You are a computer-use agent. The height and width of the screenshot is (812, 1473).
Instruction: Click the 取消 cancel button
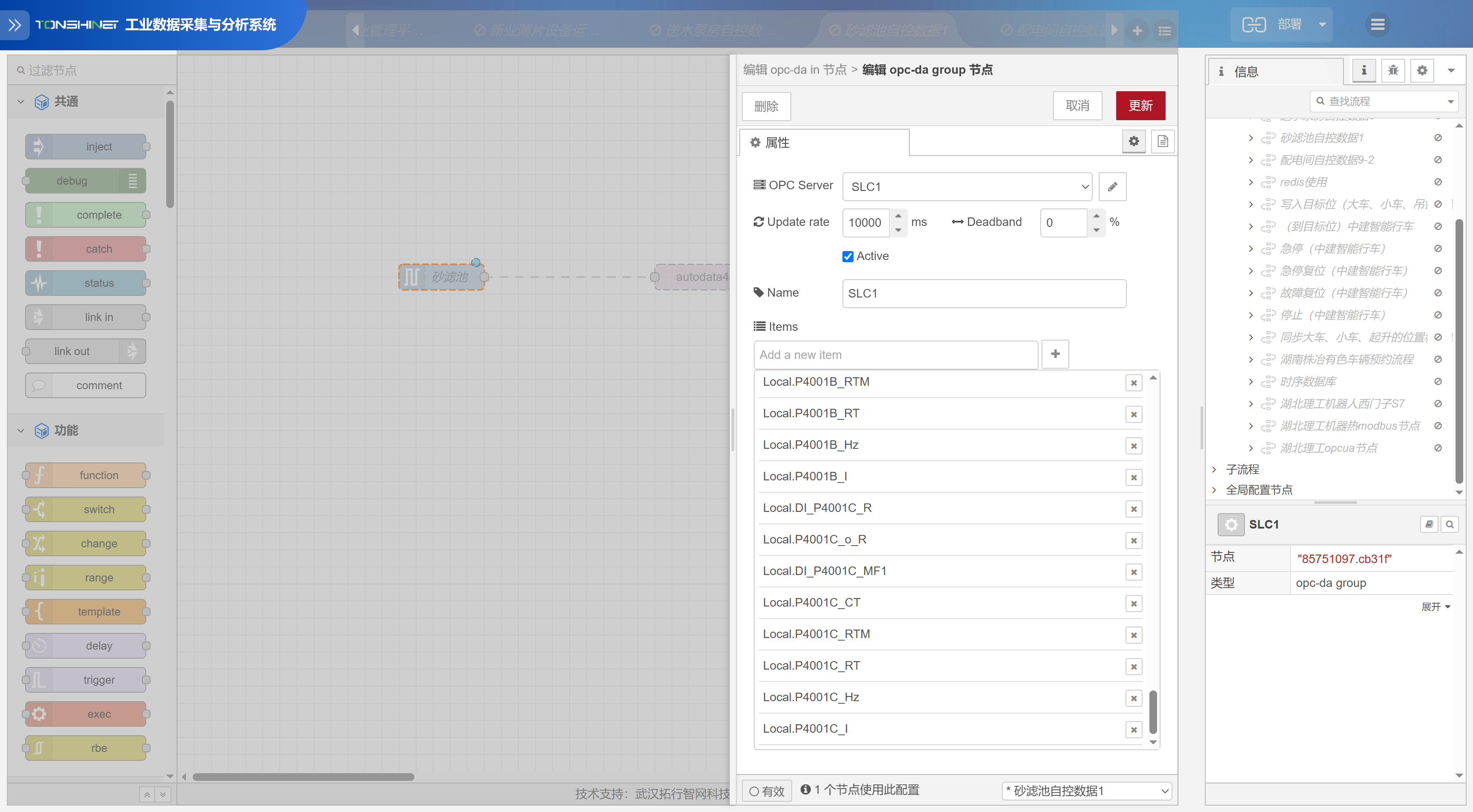[1077, 106]
